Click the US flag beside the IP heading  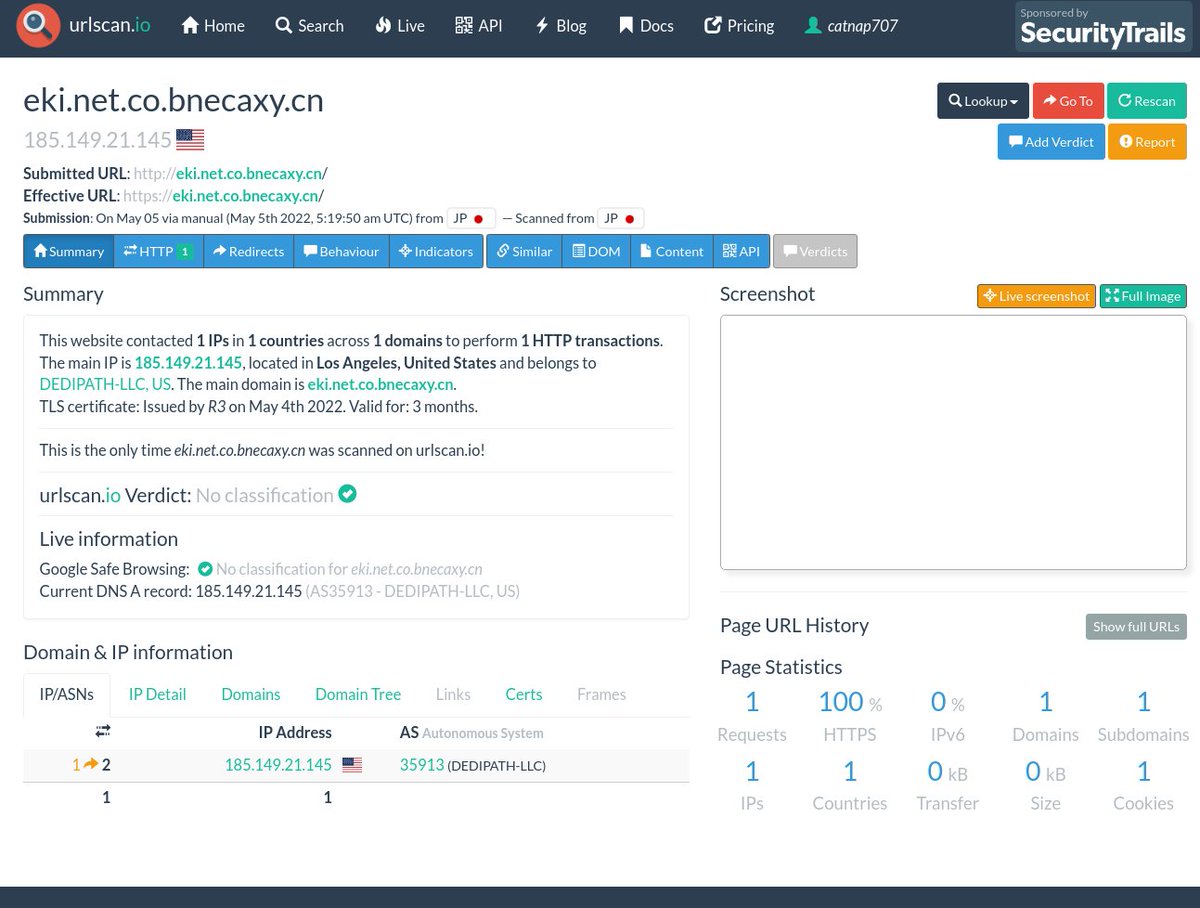[190, 140]
